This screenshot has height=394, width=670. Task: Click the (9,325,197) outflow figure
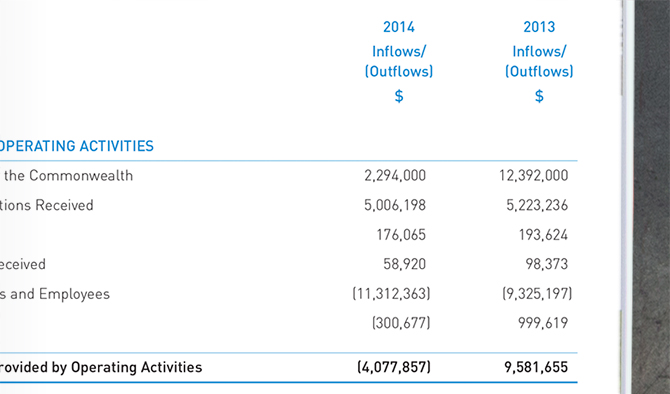pos(537,294)
